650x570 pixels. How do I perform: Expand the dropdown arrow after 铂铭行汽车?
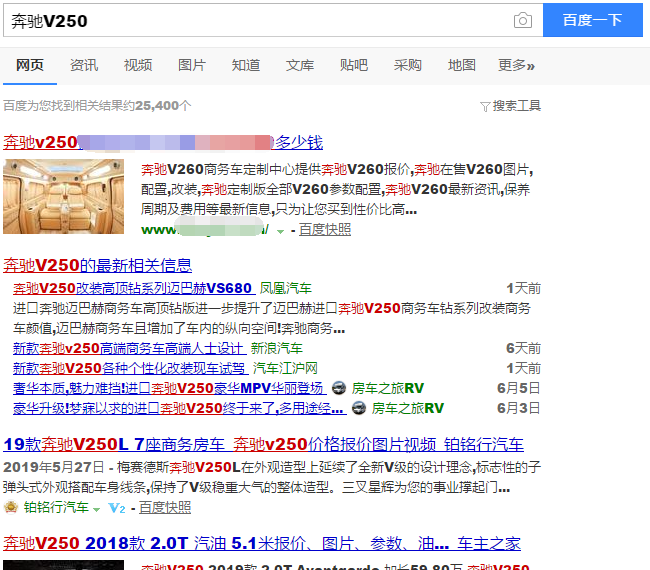pyautogui.click(x=97, y=509)
